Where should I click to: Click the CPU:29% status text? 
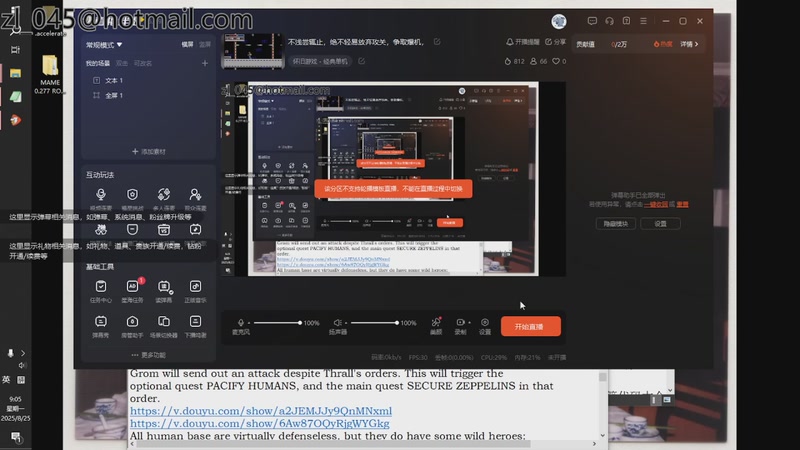[x=494, y=358]
